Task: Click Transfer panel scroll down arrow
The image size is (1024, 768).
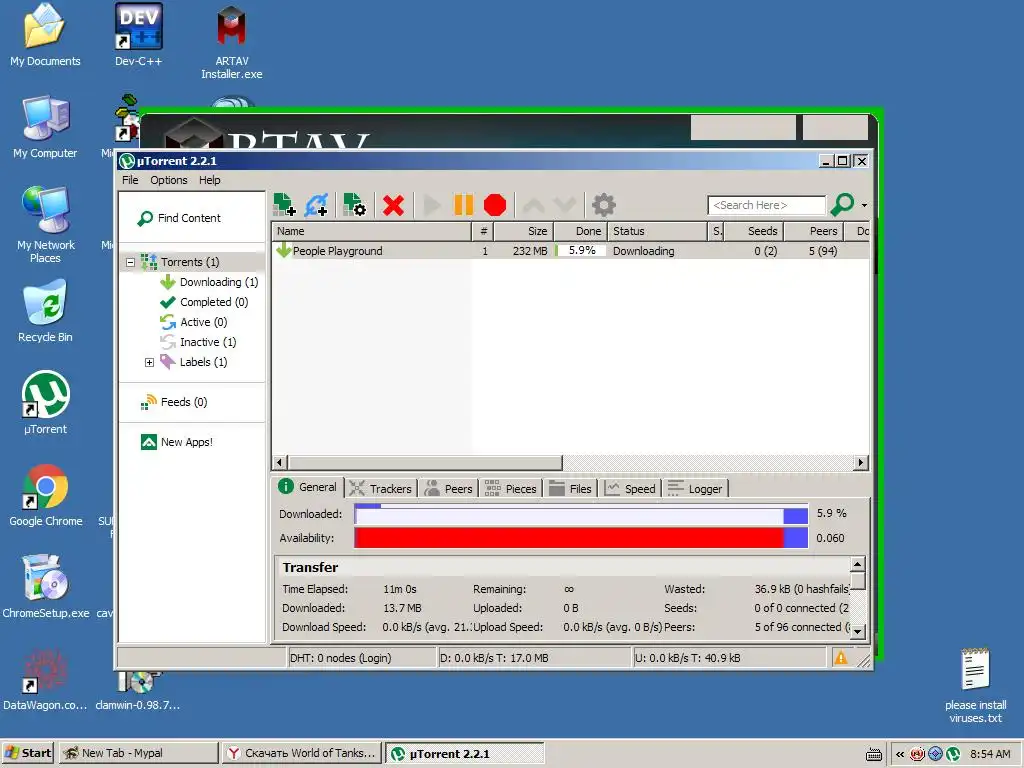Action: tap(858, 632)
